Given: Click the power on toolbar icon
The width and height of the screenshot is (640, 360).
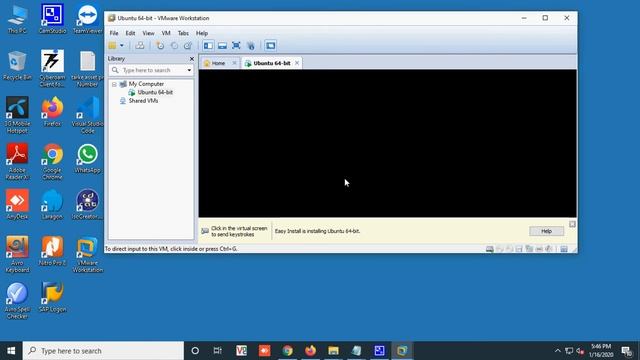Looking at the screenshot, I should [112, 46].
